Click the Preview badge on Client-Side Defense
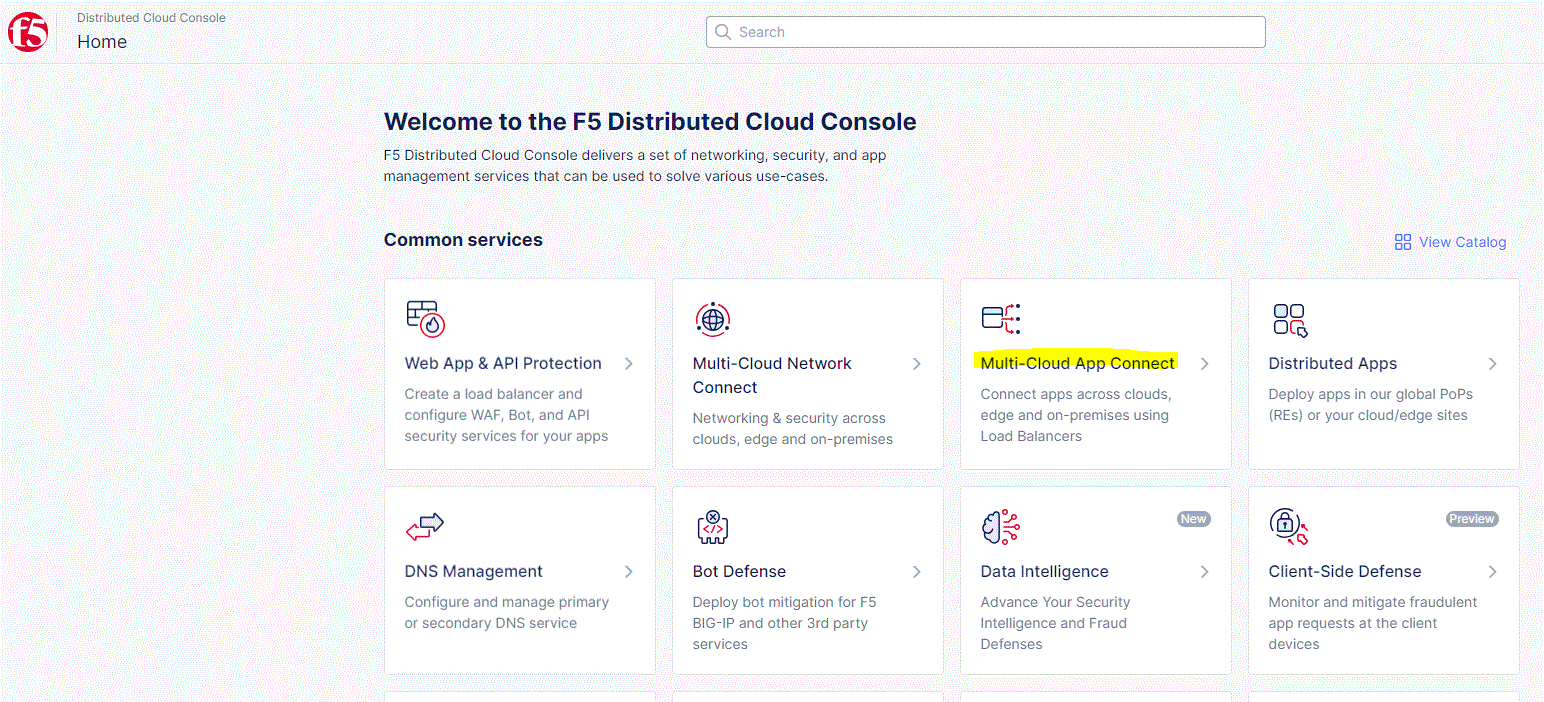 (x=1472, y=519)
